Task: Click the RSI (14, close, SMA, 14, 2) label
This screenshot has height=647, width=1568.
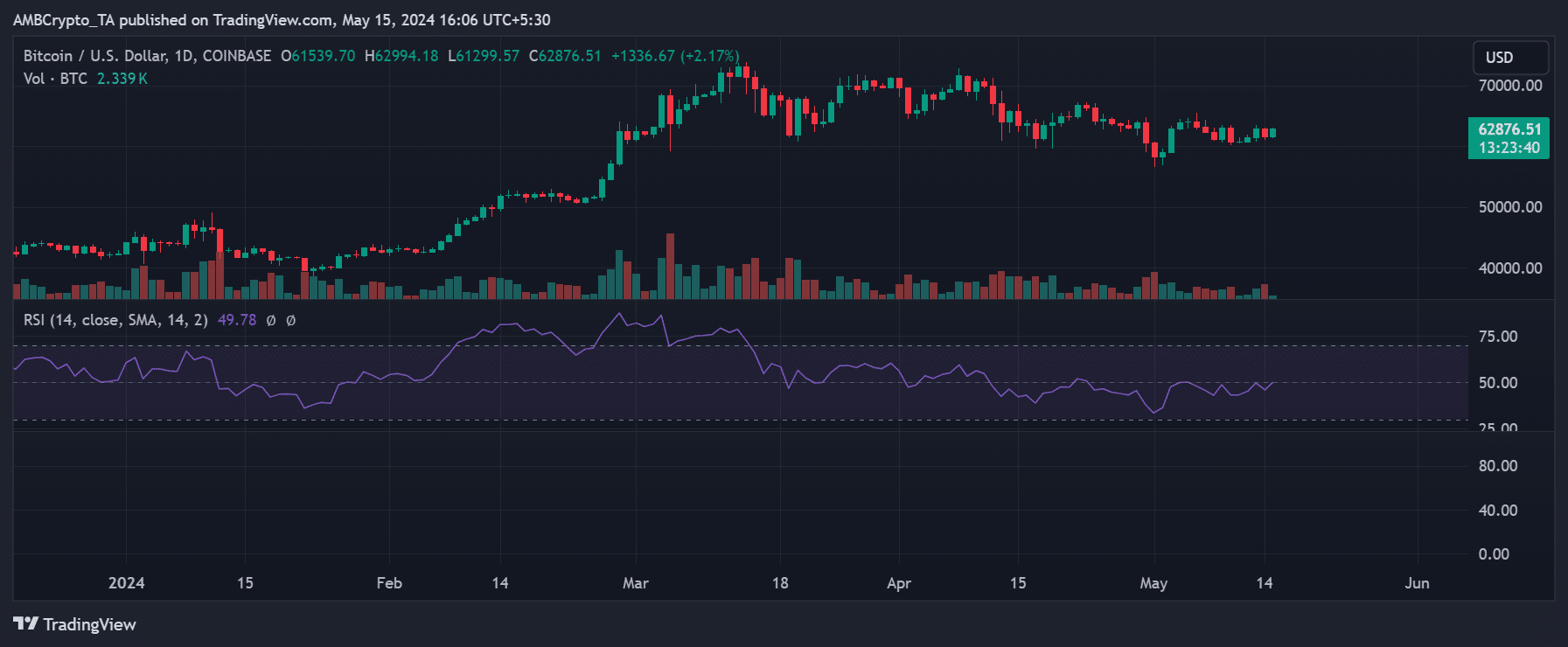Action: tap(115, 320)
